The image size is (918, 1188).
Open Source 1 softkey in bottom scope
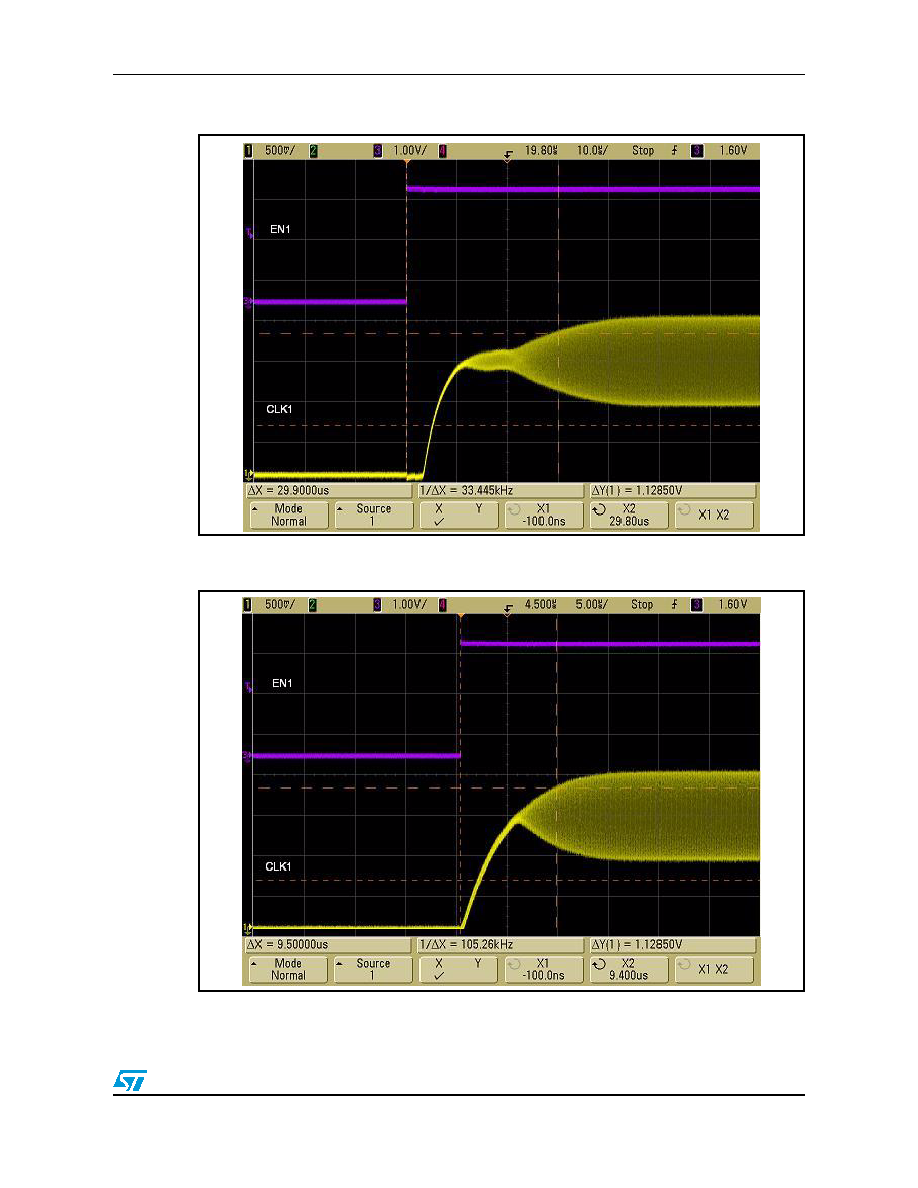[x=373, y=970]
